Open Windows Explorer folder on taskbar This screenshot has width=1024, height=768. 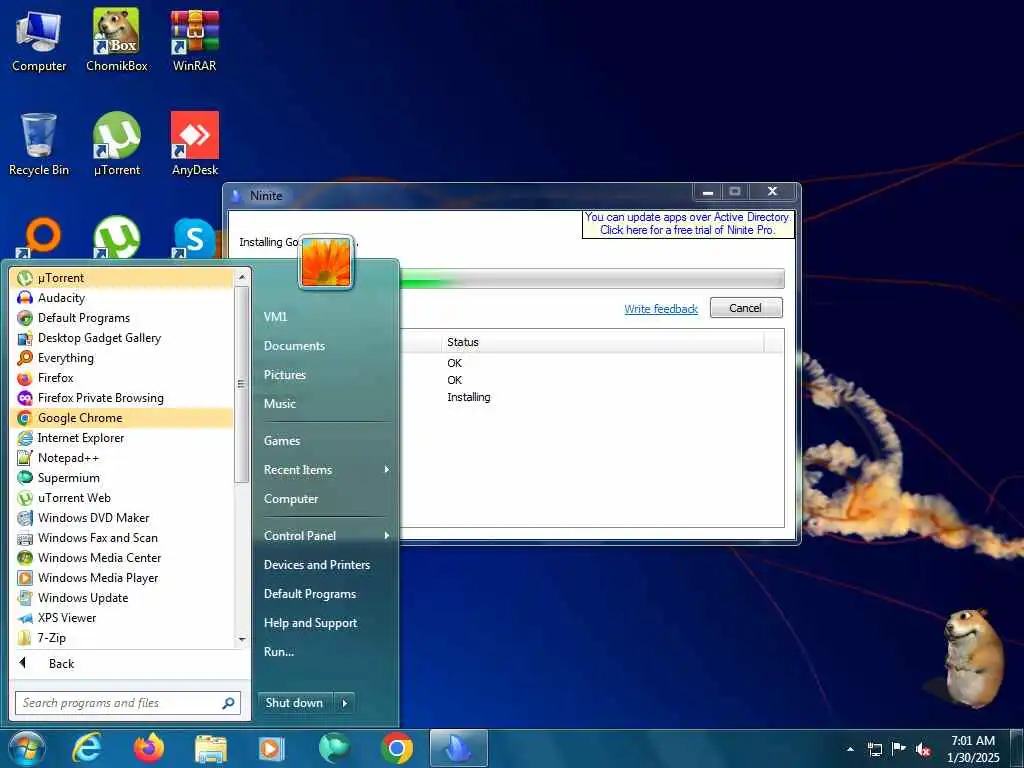(210, 749)
